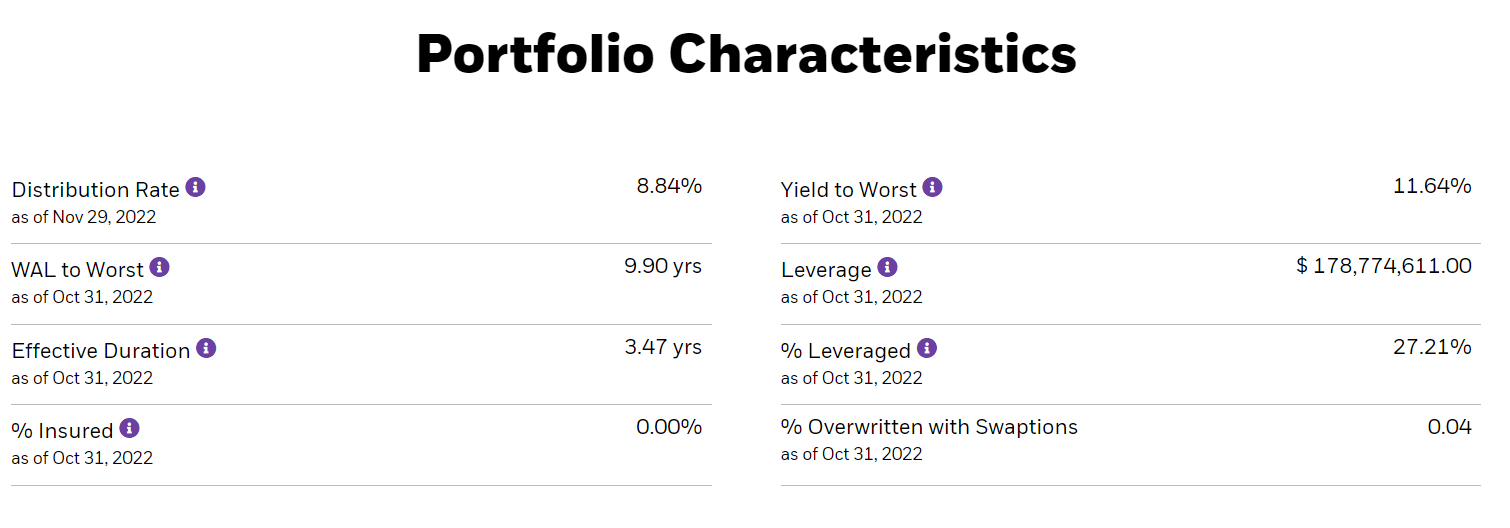Click the Yield to Worst label text
1510x528 pixels.
[848, 190]
